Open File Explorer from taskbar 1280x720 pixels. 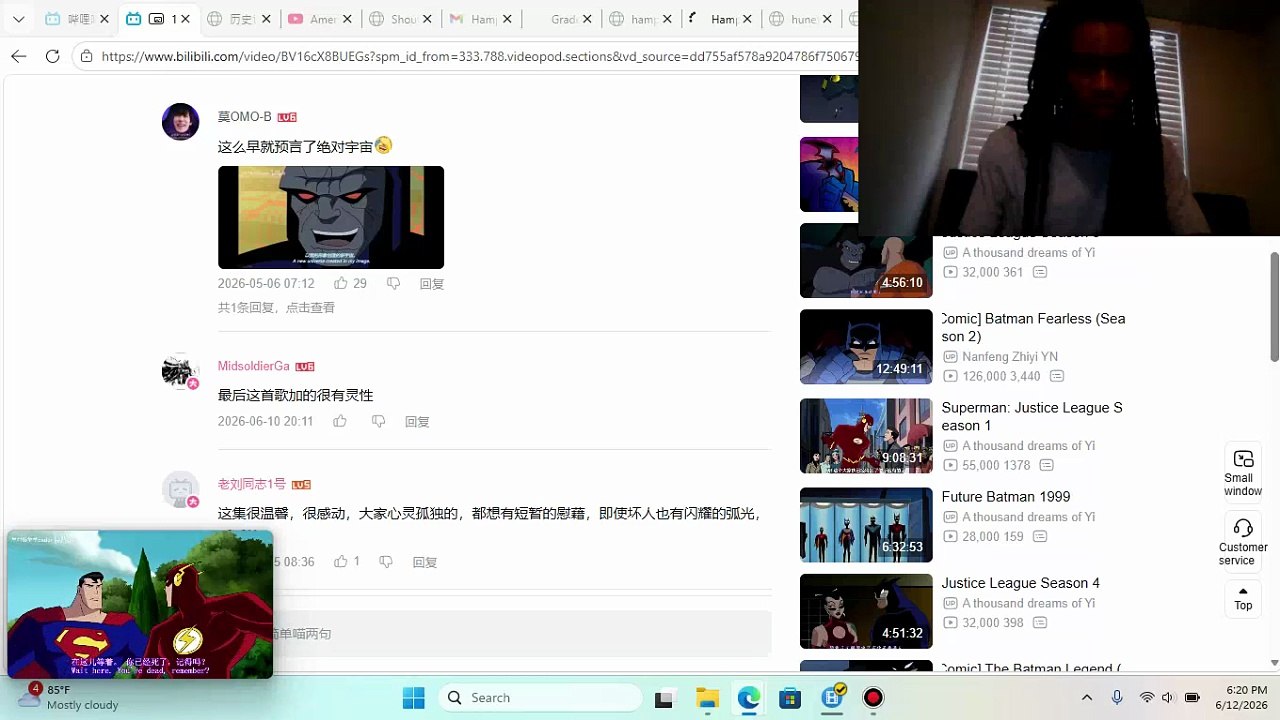pos(707,698)
